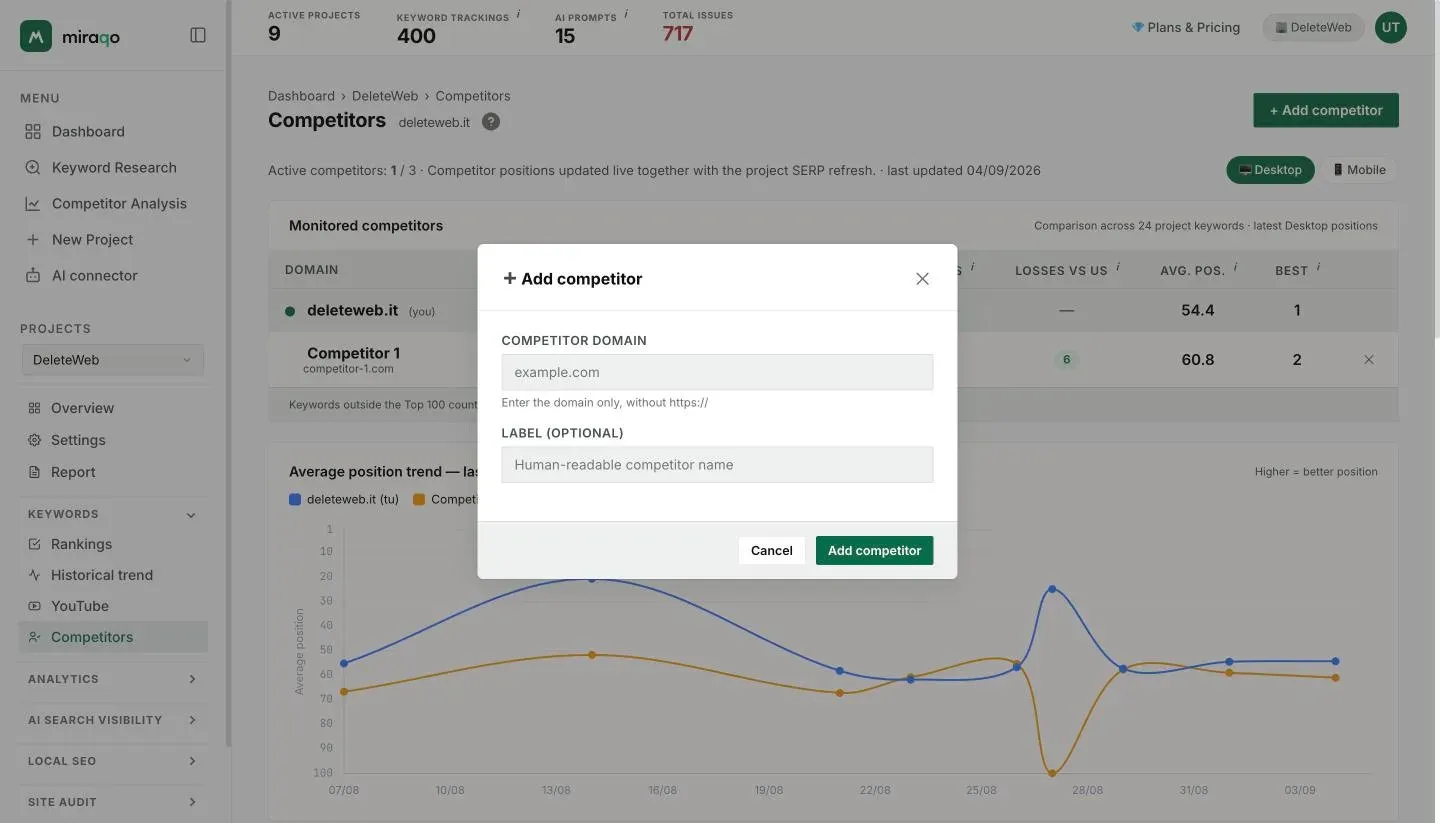Click the Historical trend pulse icon

pos(34,575)
